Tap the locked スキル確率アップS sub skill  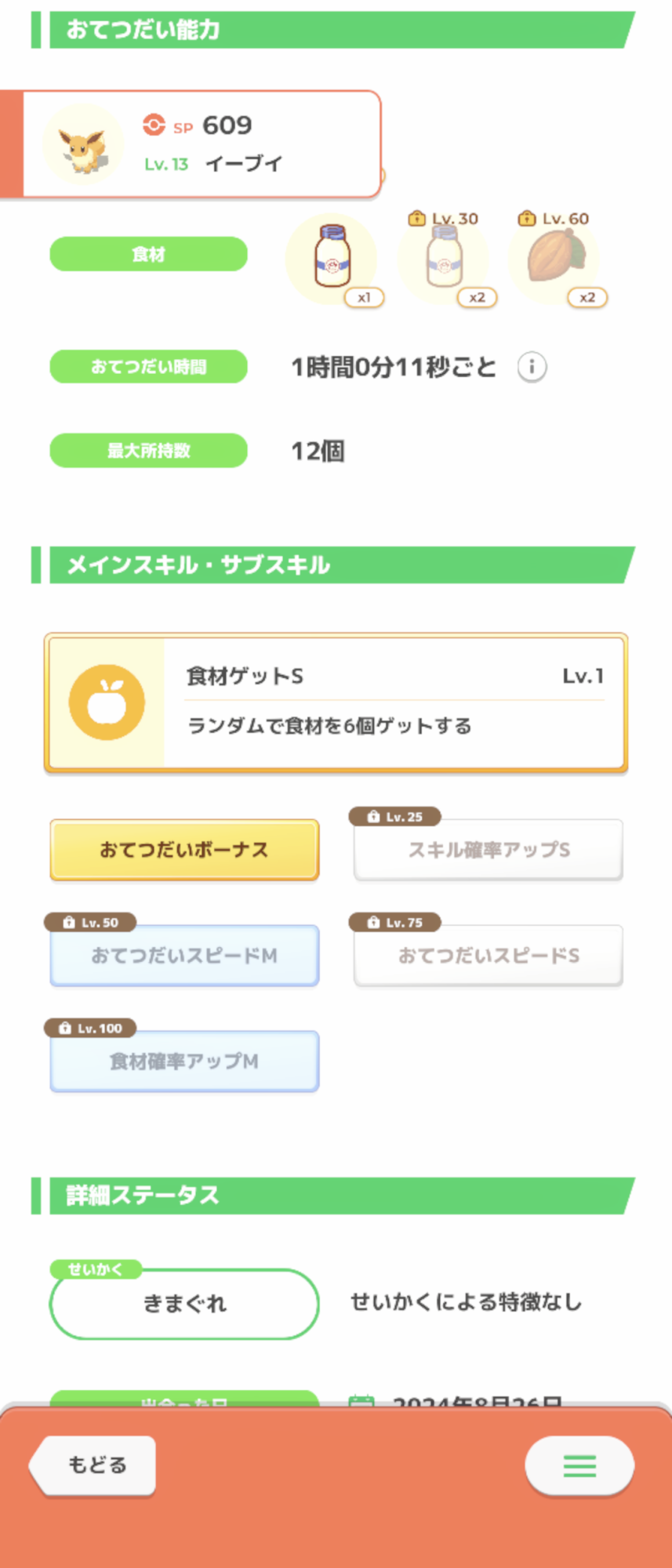click(489, 850)
